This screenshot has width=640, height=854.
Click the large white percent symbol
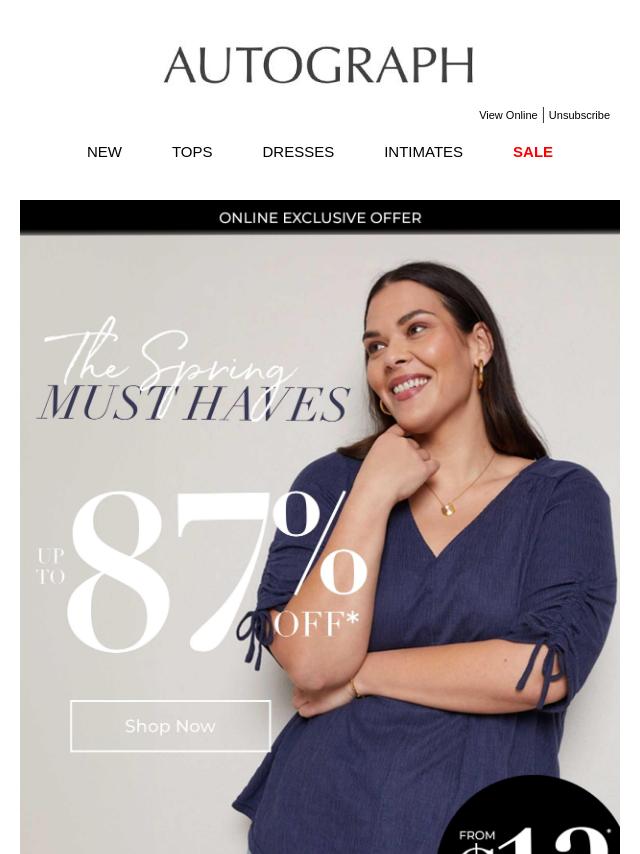pos(320,542)
